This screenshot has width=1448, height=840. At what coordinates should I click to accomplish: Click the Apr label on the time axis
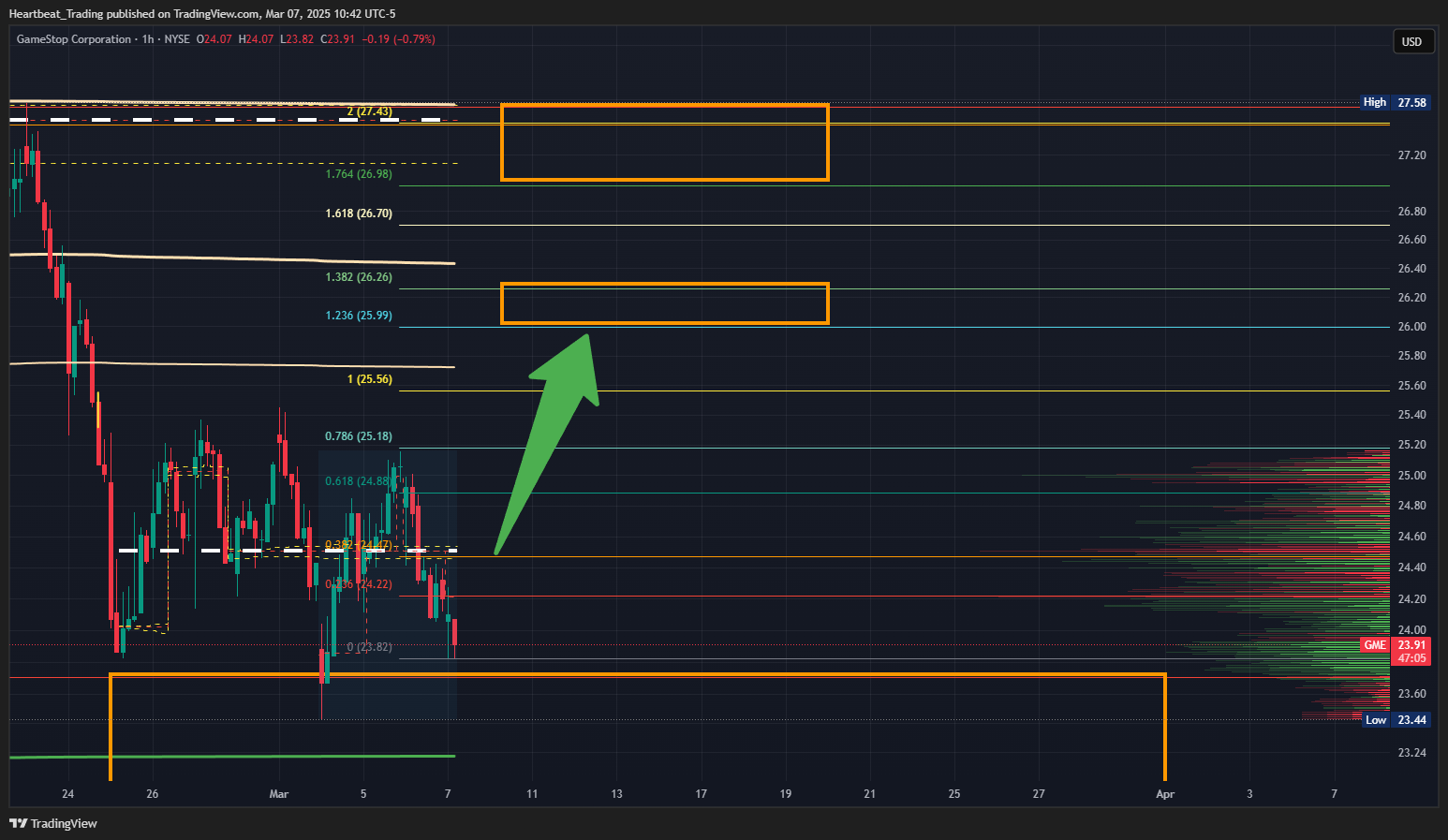pos(1165,794)
